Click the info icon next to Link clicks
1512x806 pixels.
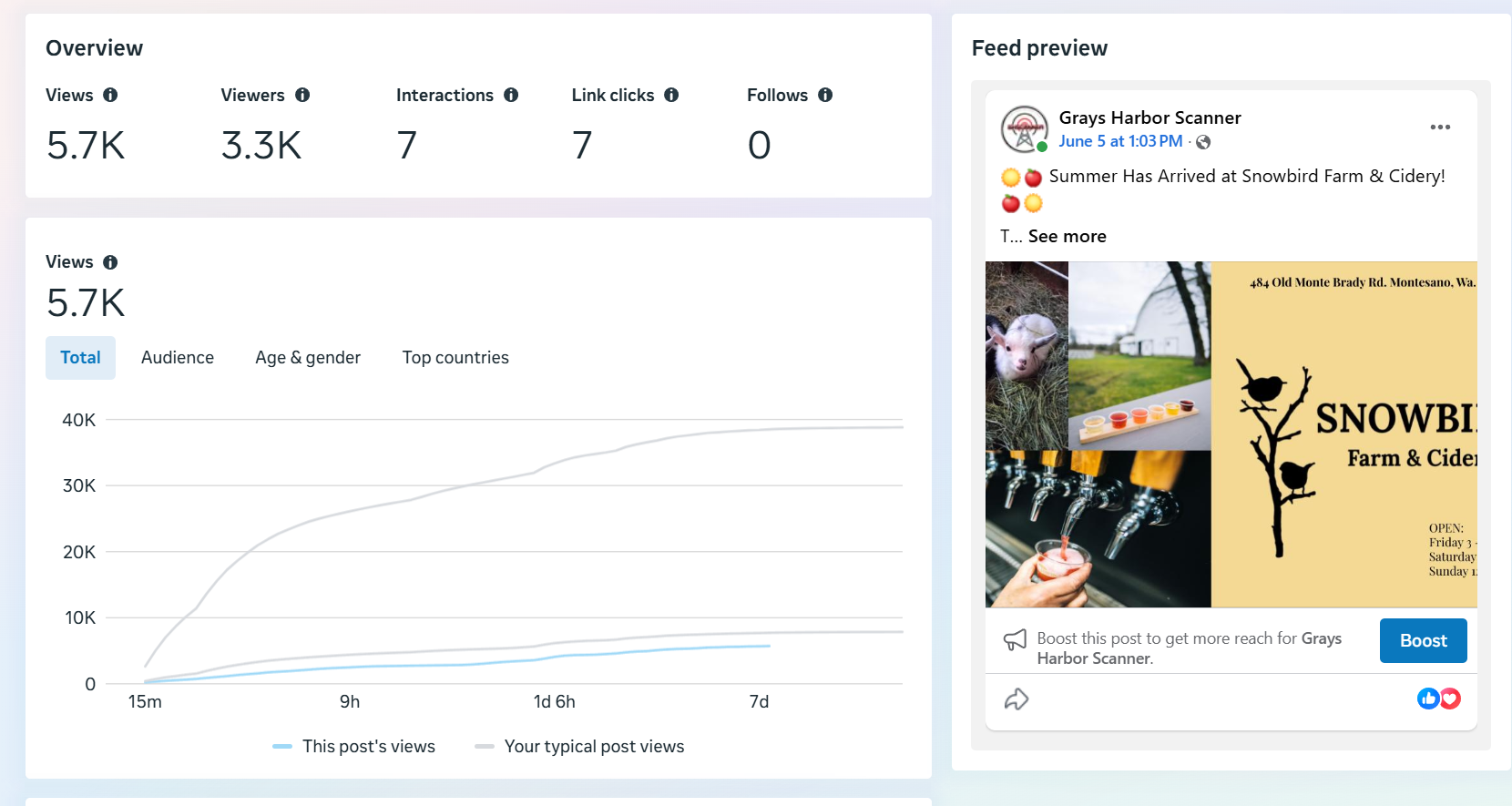point(671,95)
